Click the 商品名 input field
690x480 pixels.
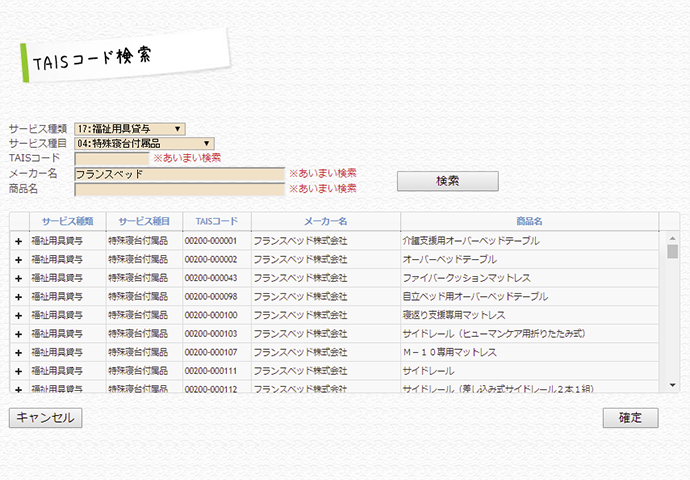[179, 188]
